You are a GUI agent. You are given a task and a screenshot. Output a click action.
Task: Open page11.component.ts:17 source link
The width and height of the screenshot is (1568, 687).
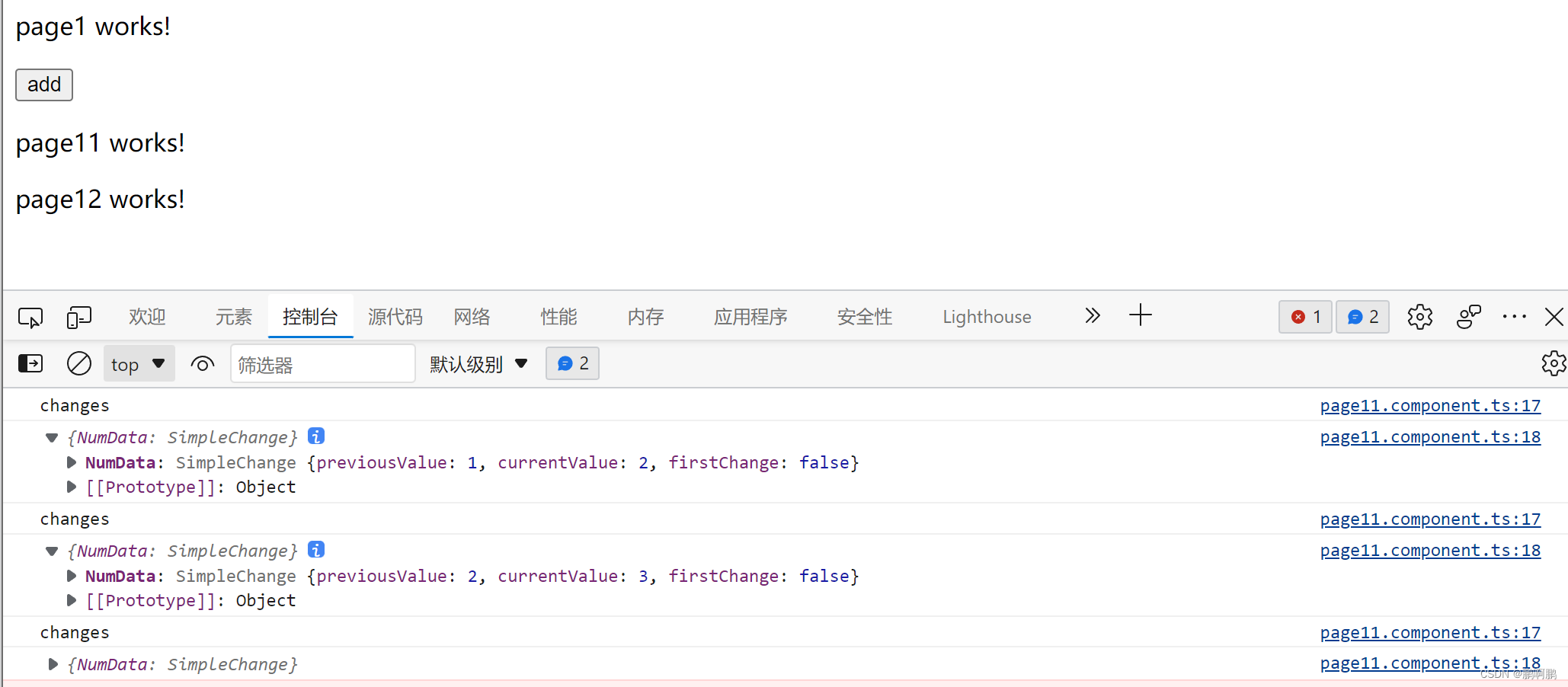point(1430,405)
